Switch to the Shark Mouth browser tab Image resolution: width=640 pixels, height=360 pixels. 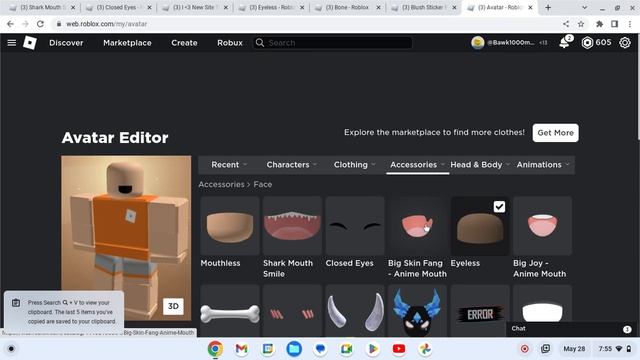tap(41, 7)
